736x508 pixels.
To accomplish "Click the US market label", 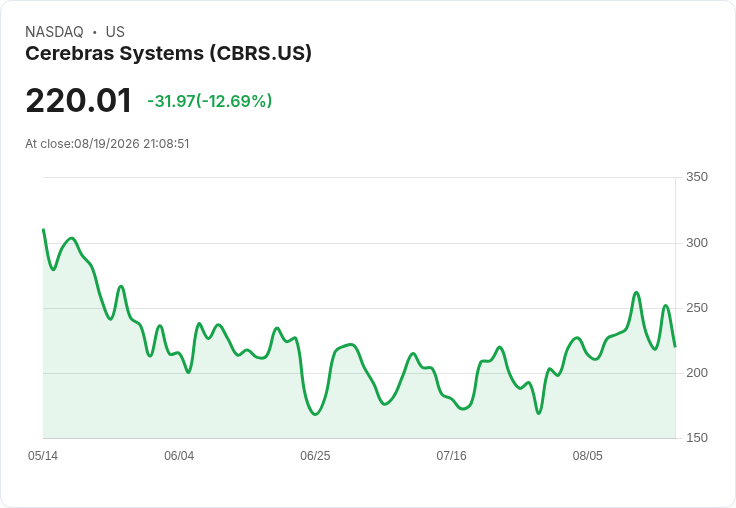I will 115,32.
